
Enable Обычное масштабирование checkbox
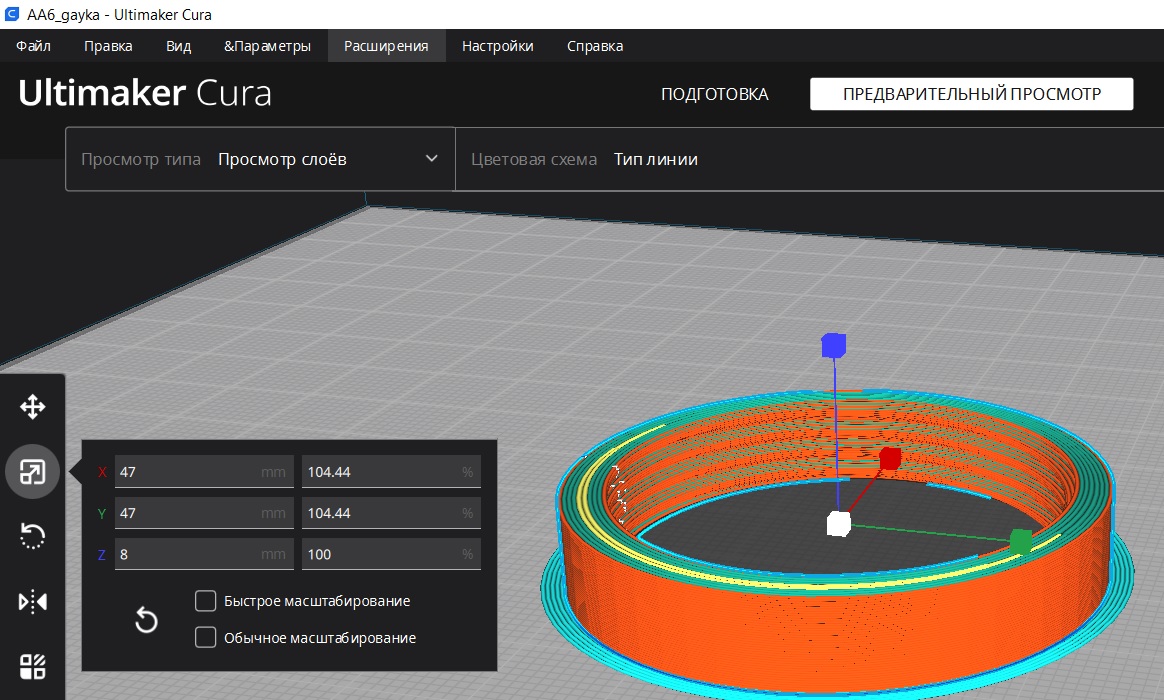coord(206,637)
